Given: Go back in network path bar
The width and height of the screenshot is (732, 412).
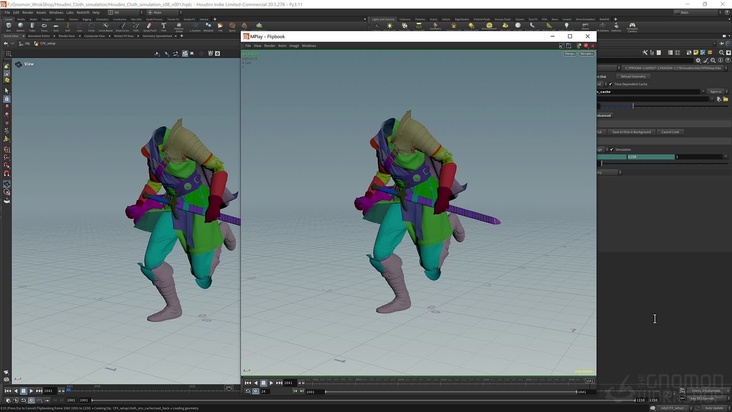Looking at the screenshot, I should click(x=6, y=43).
